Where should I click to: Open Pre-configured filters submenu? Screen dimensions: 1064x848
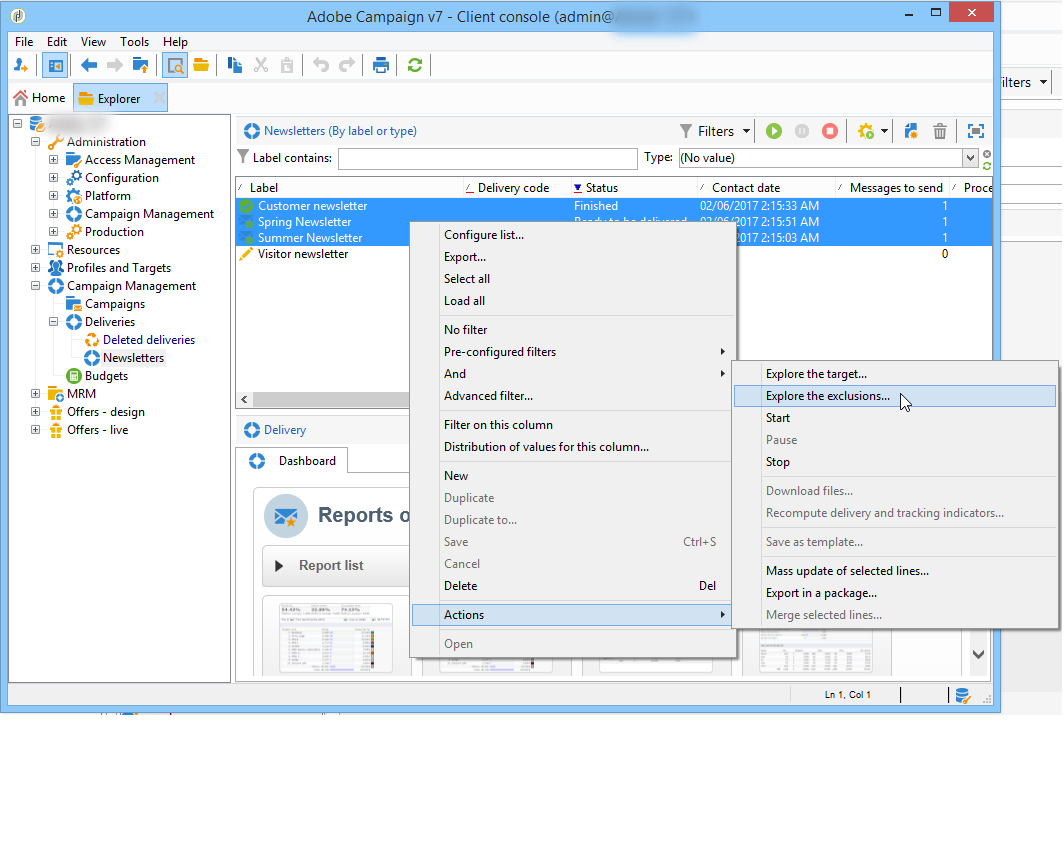coord(573,352)
